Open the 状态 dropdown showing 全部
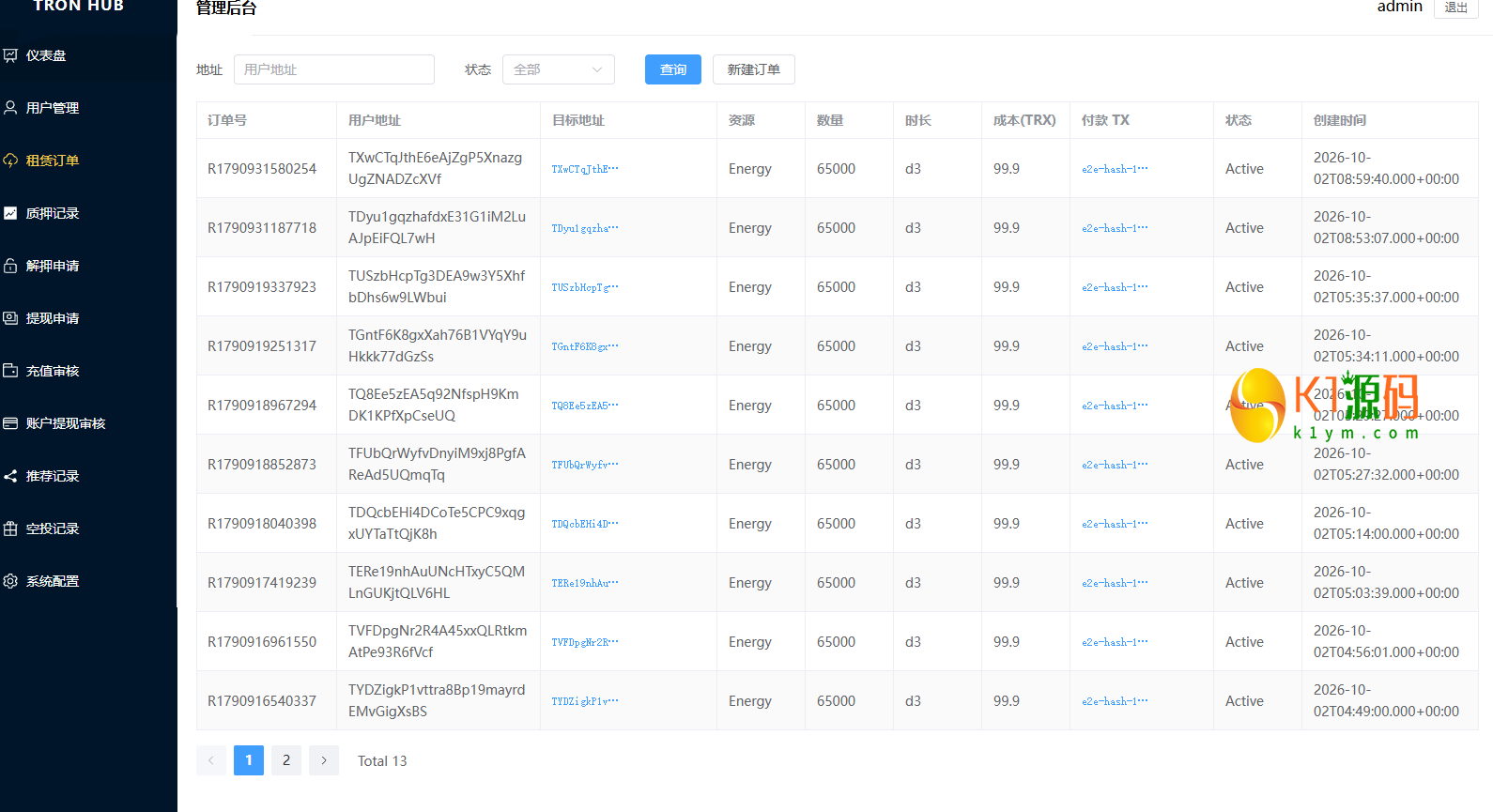1493x812 pixels. pyautogui.click(x=559, y=69)
